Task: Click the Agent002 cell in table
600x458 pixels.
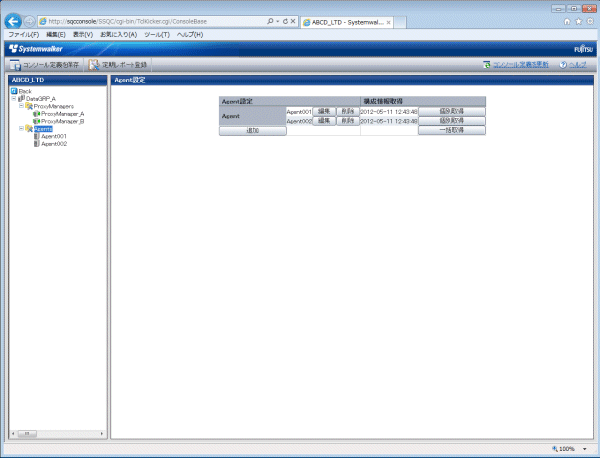Action: (x=299, y=121)
